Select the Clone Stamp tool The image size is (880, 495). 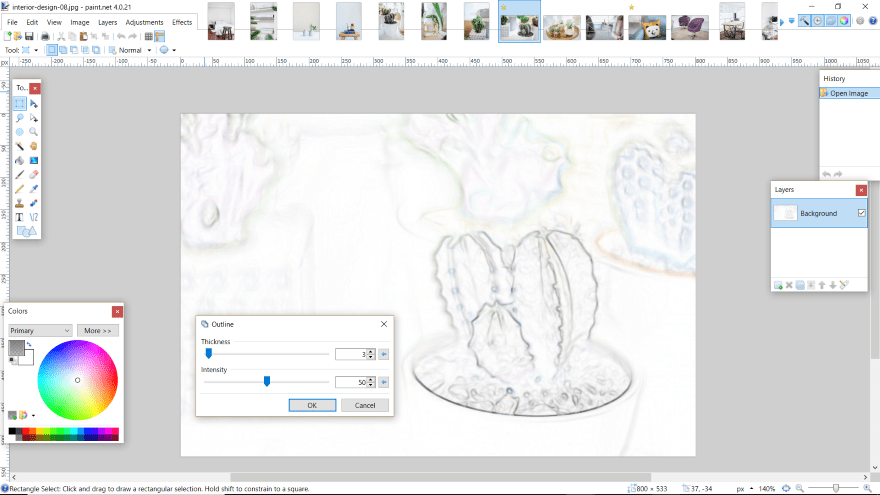(x=20, y=202)
